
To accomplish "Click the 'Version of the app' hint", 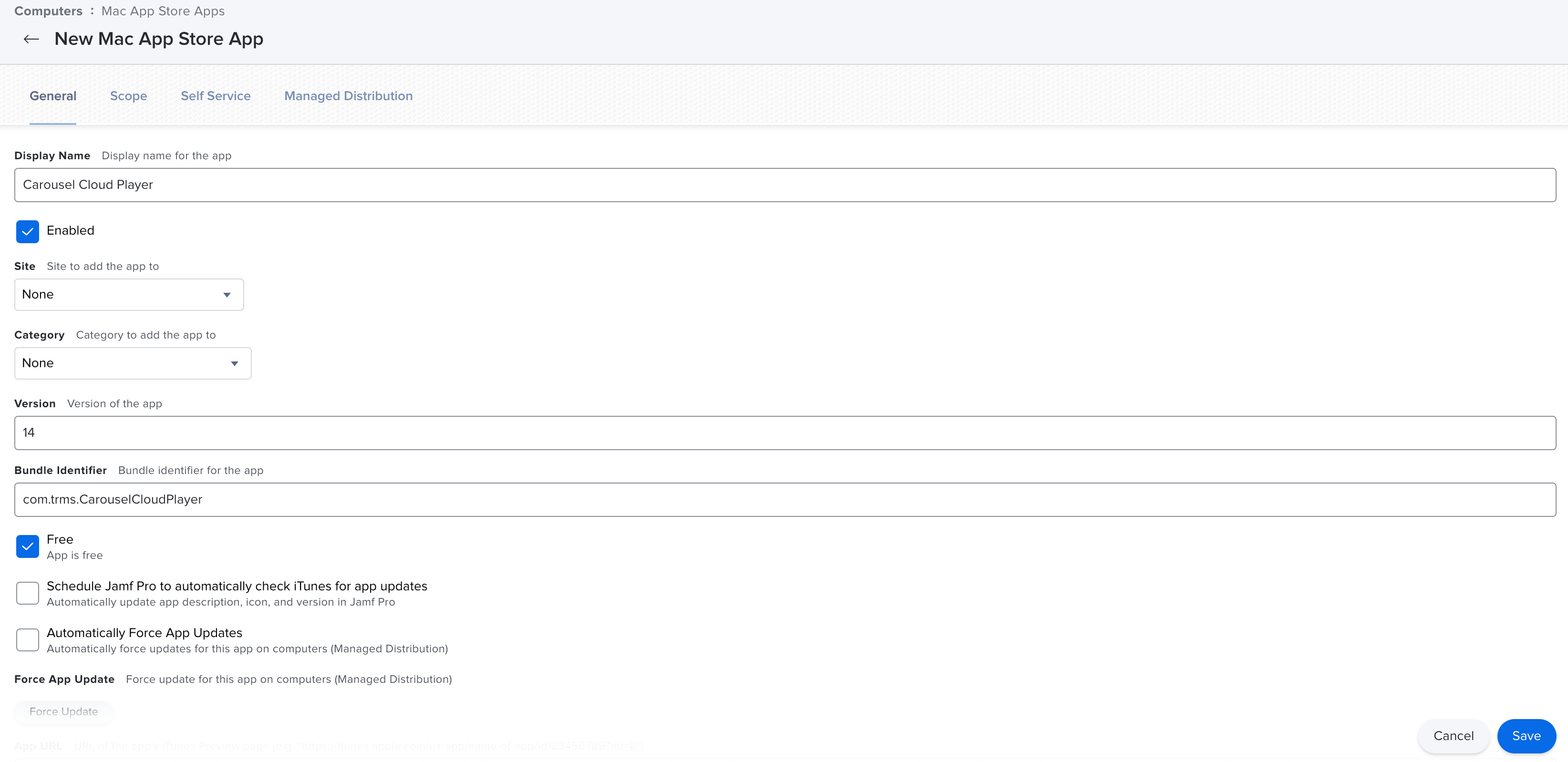I will click(114, 404).
